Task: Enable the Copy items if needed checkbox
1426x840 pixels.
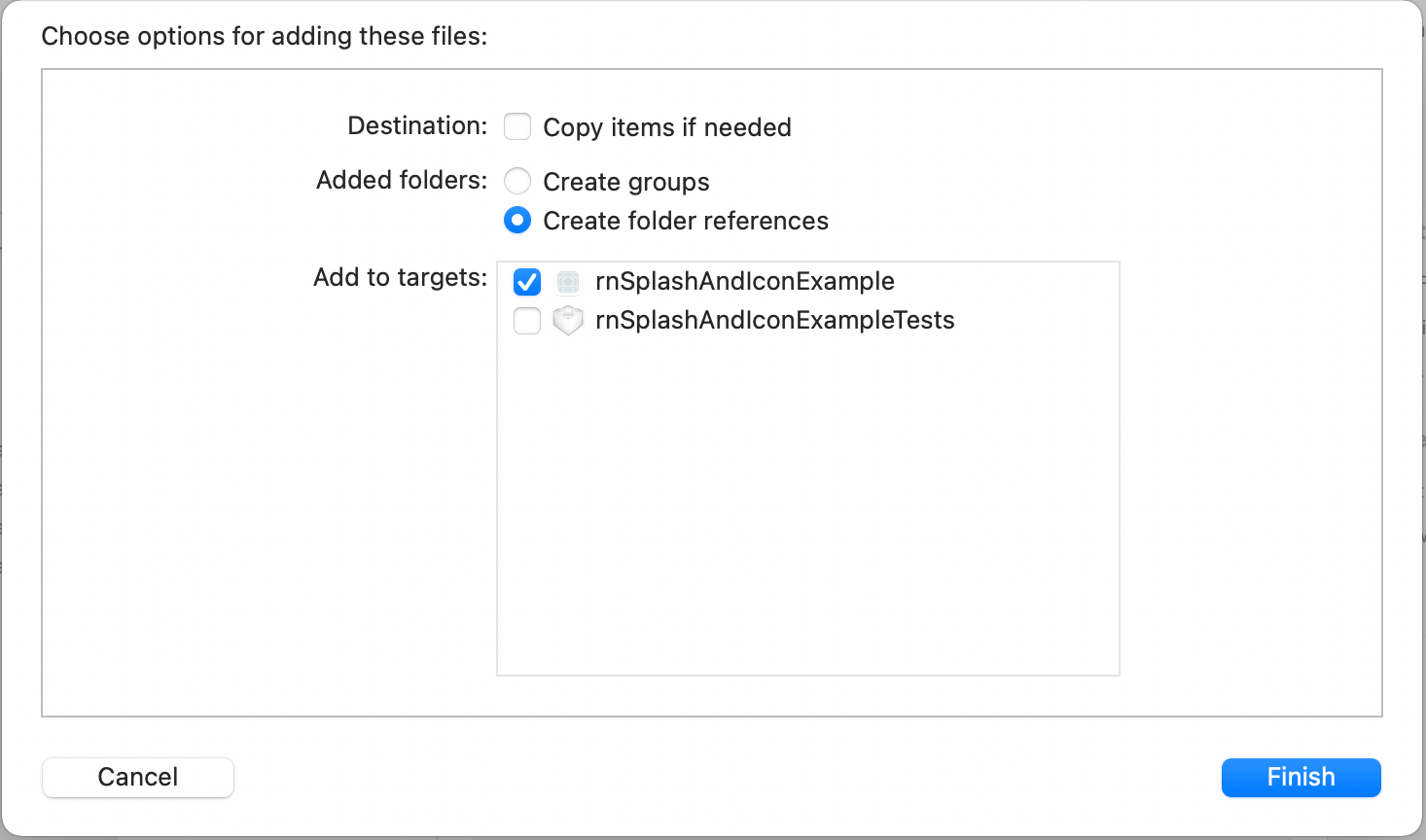Action: (x=517, y=126)
